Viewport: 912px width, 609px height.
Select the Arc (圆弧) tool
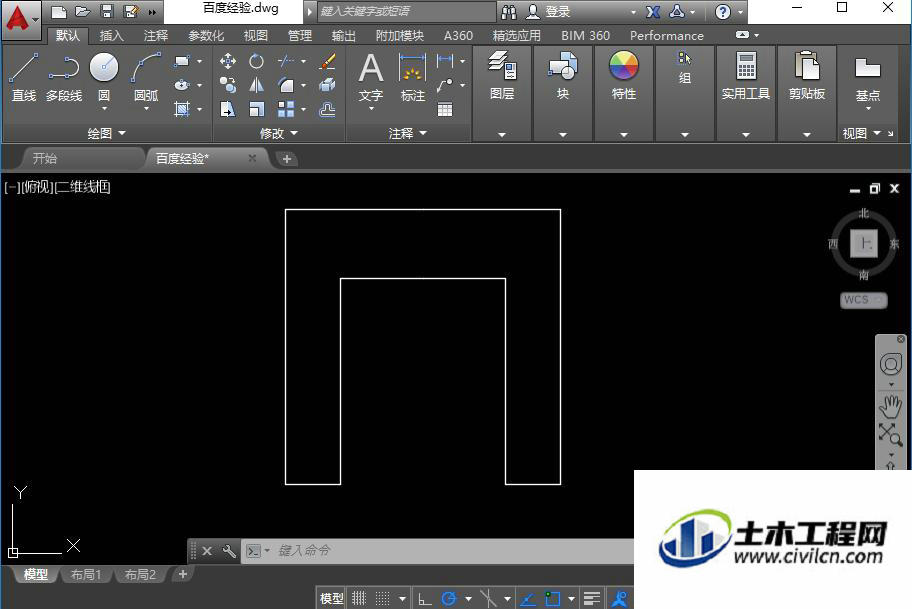coord(146,77)
